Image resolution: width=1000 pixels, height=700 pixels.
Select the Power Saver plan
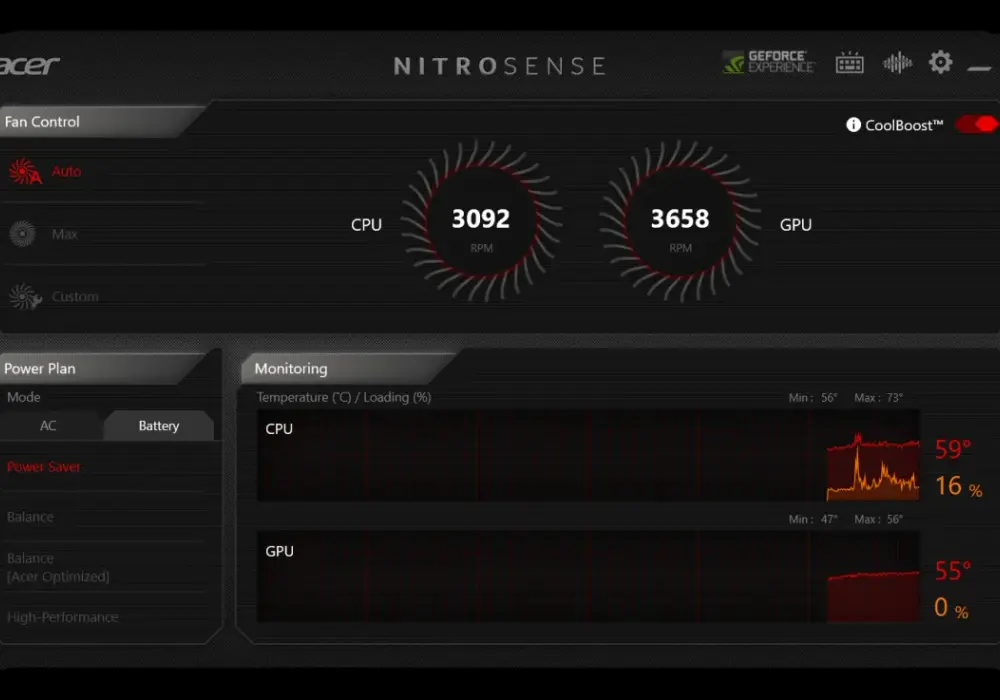pyautogui.click(x=43, y=467)
